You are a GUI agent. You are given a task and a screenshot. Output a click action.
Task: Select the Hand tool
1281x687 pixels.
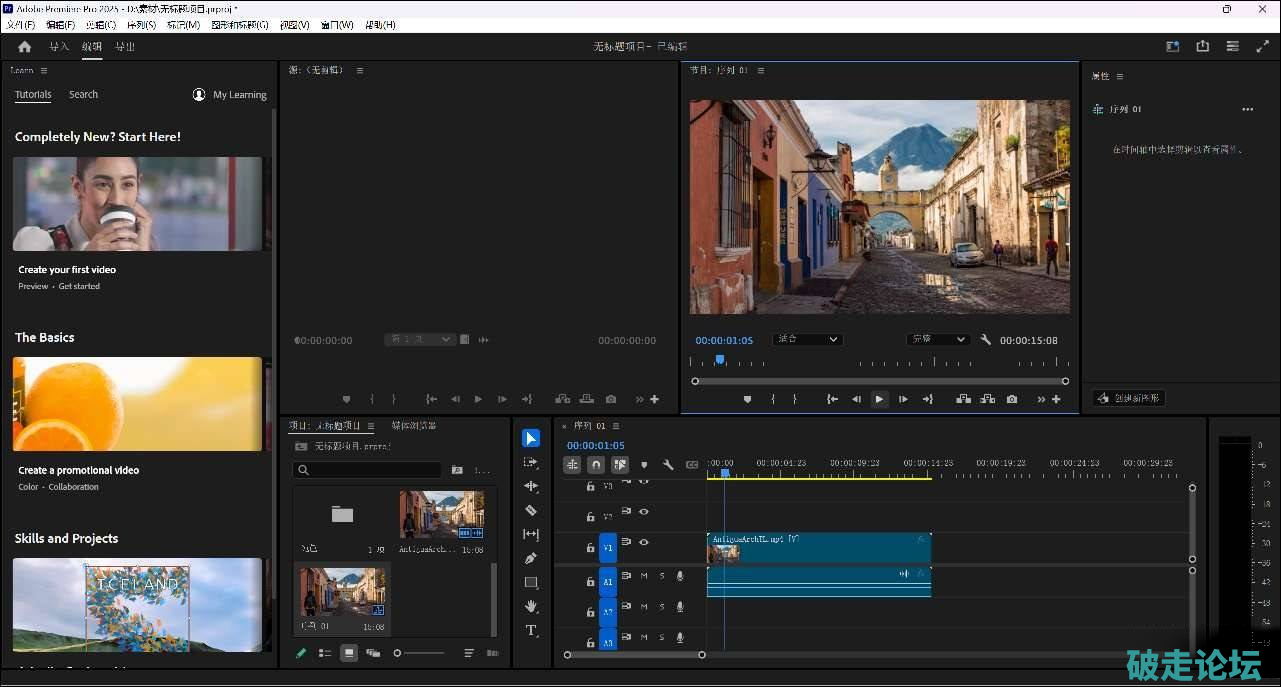point(531,606)
